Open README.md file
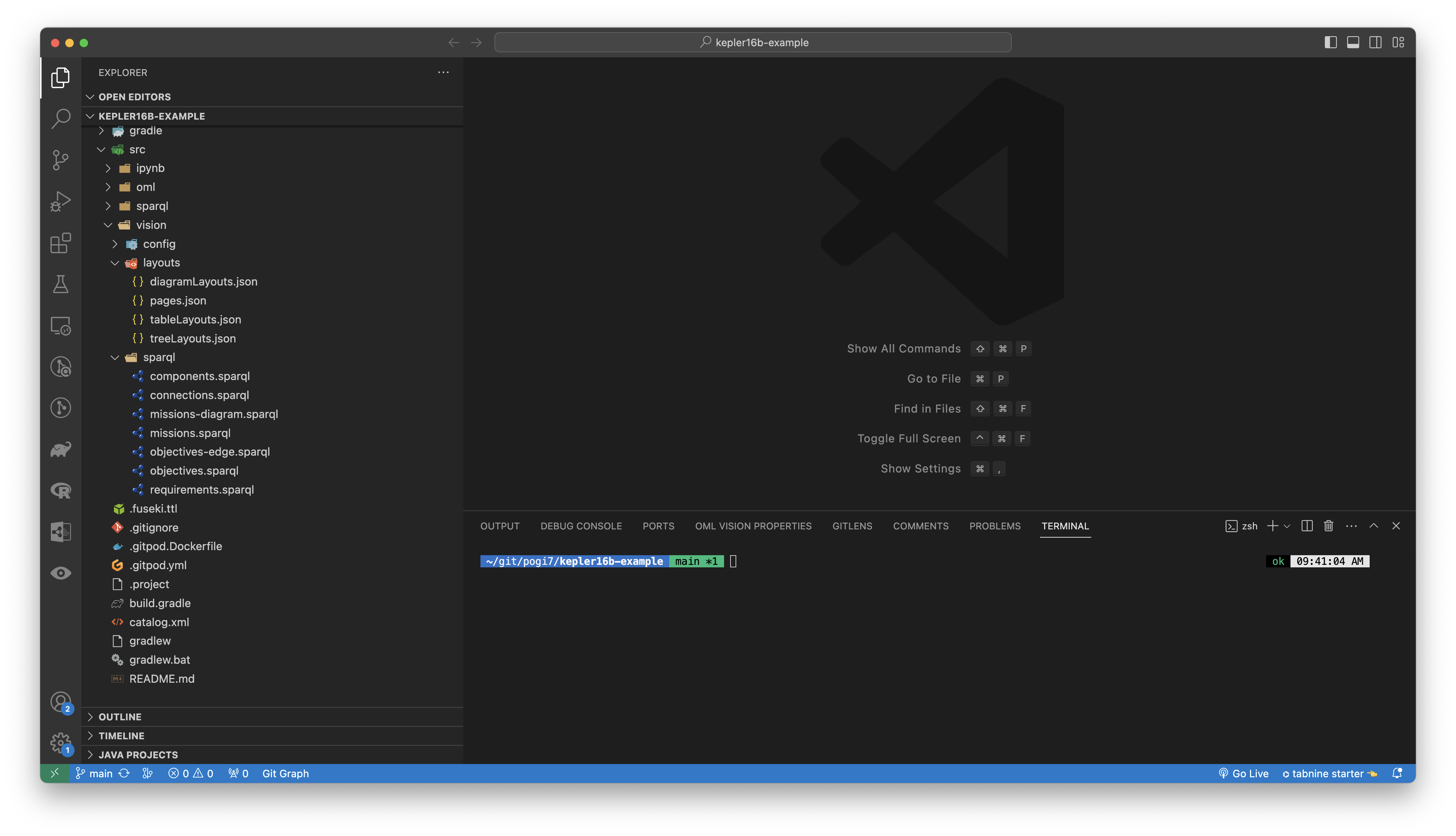 click(x=161, y=679)
